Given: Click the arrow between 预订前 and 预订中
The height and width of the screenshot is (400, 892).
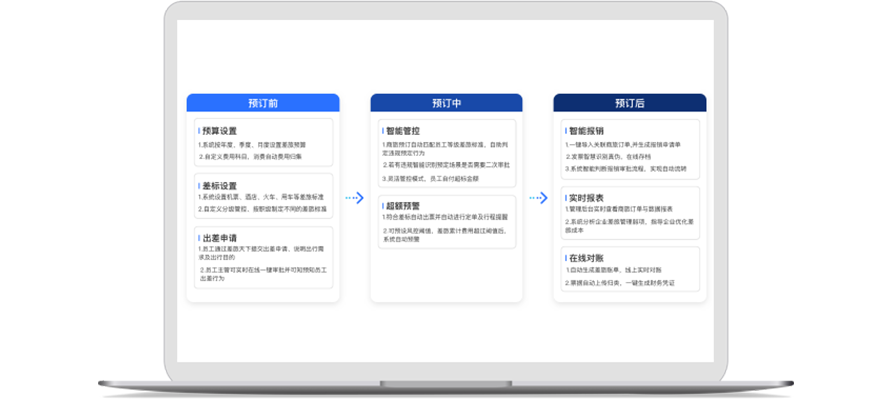Looking at the screenshot, I should click(x=354, y=198).
